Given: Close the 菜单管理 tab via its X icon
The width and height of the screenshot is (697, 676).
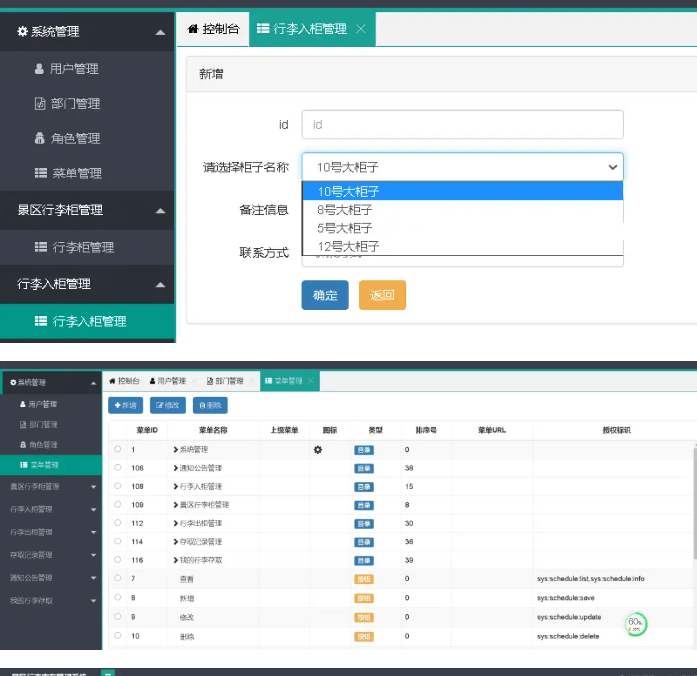Looking at the screenshot, I should [x=311, y=380].
